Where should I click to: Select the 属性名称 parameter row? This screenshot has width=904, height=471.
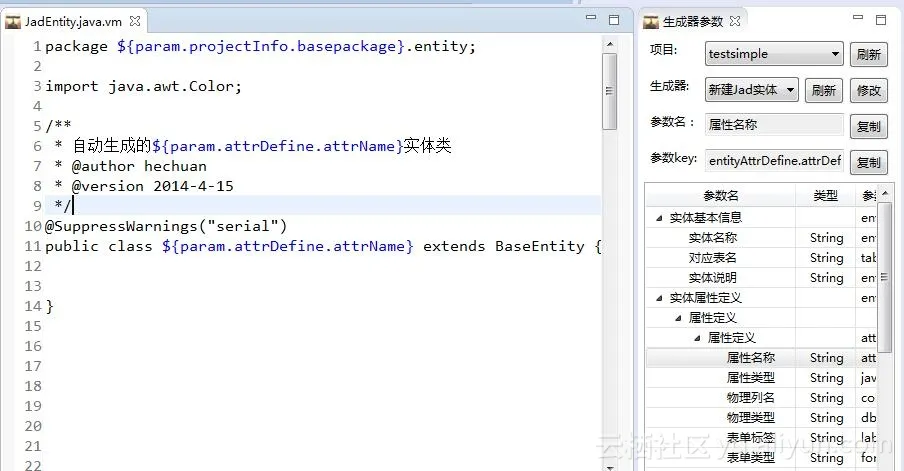pyautogui.click(x=761, y=358)
